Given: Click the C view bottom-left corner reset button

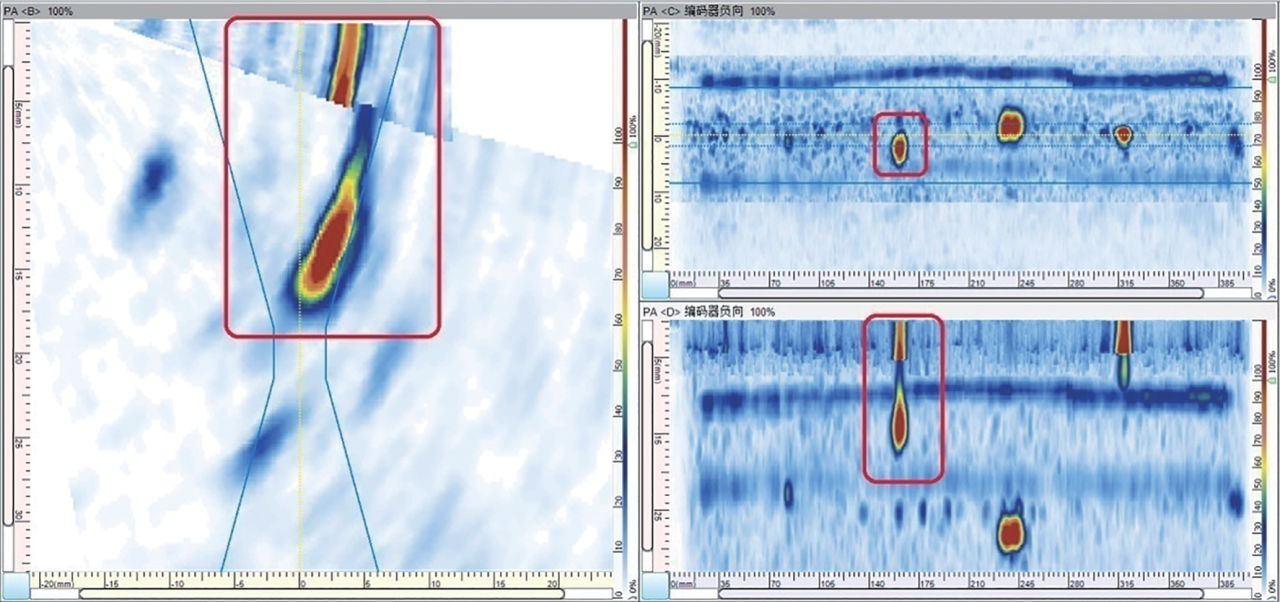Looking at the screenshot, I should 653,284.
